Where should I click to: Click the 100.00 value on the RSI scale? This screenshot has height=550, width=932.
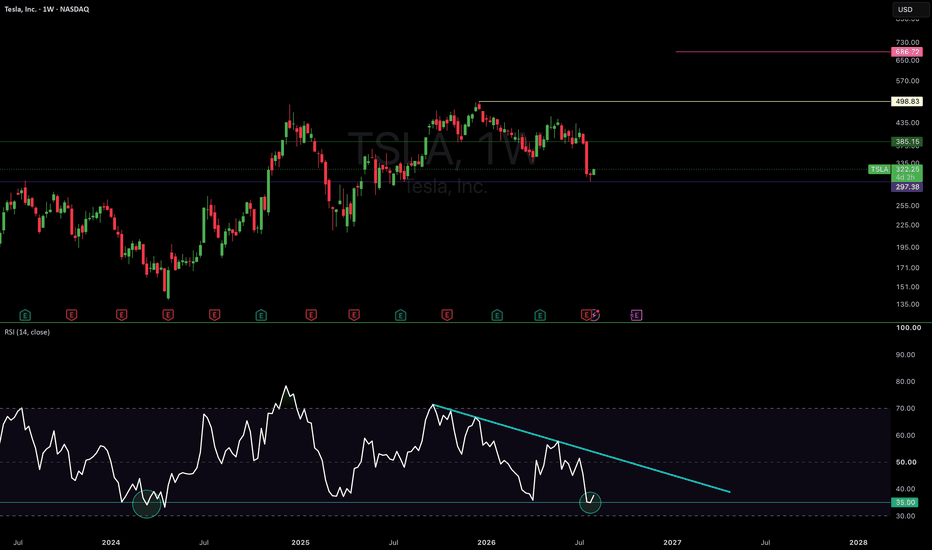[x=908, y=328]
